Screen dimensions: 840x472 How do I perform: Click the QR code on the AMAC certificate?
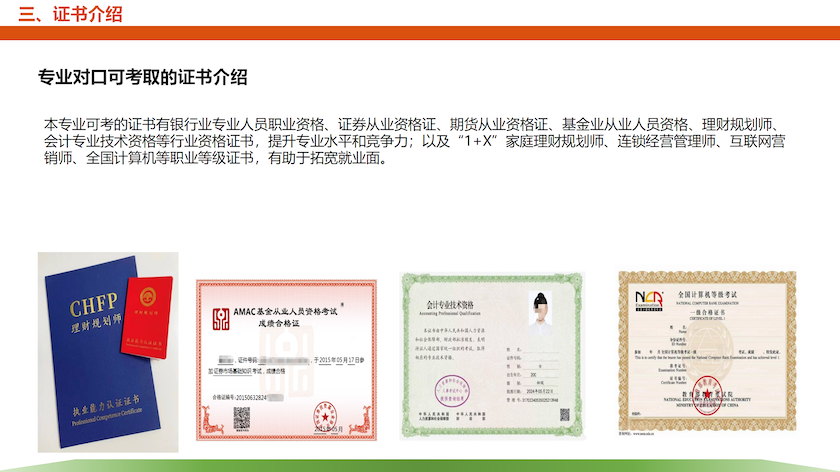240,418
